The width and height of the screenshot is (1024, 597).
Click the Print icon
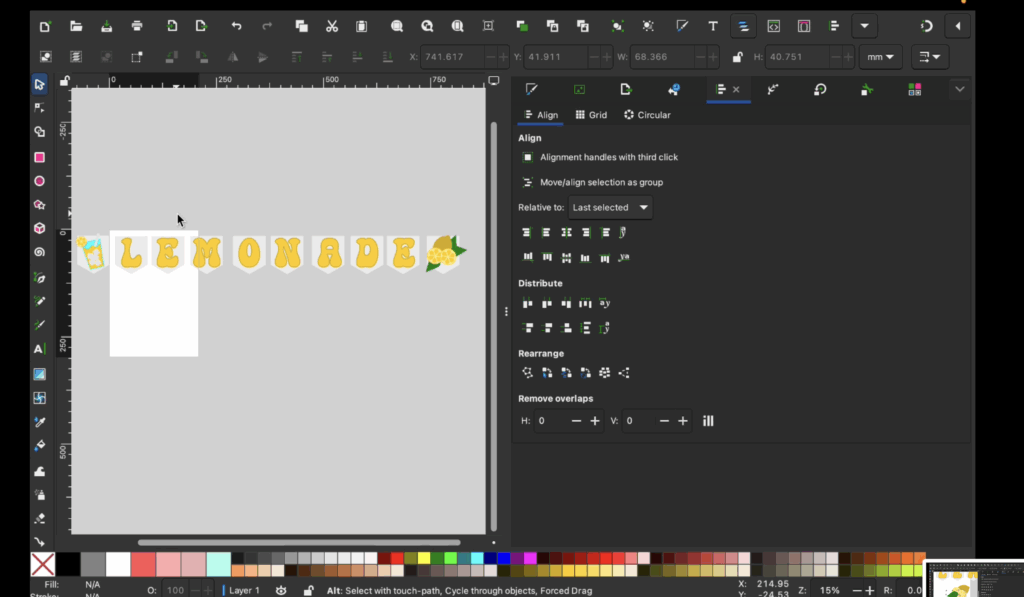[136, 26]
